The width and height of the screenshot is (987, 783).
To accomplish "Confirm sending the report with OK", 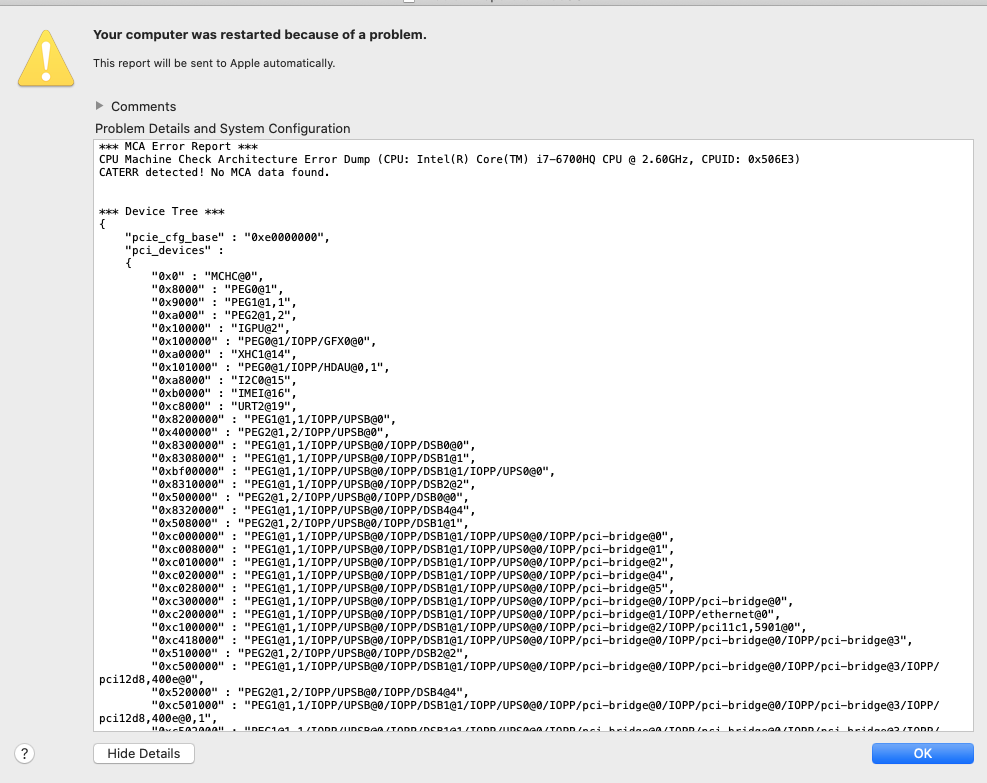I will (921, 753).
